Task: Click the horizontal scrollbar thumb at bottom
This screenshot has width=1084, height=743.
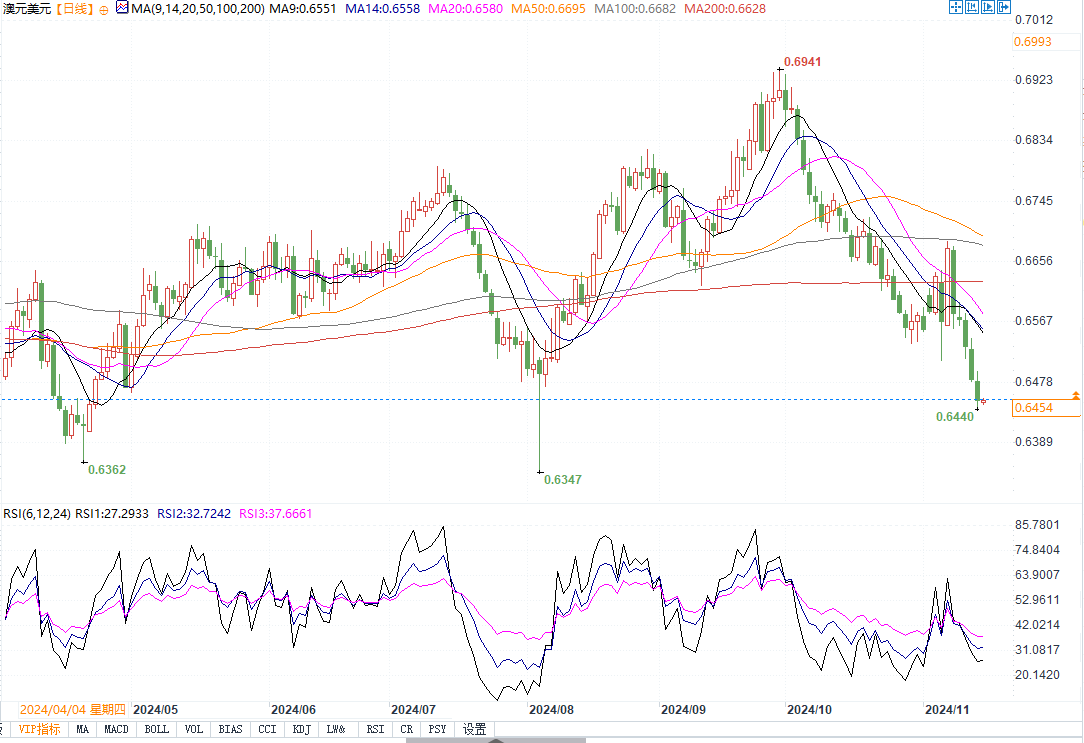Action: click(496, 740)
